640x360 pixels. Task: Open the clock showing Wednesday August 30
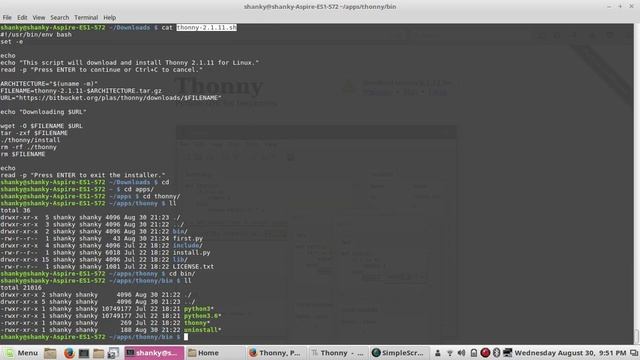coord(570,353)
